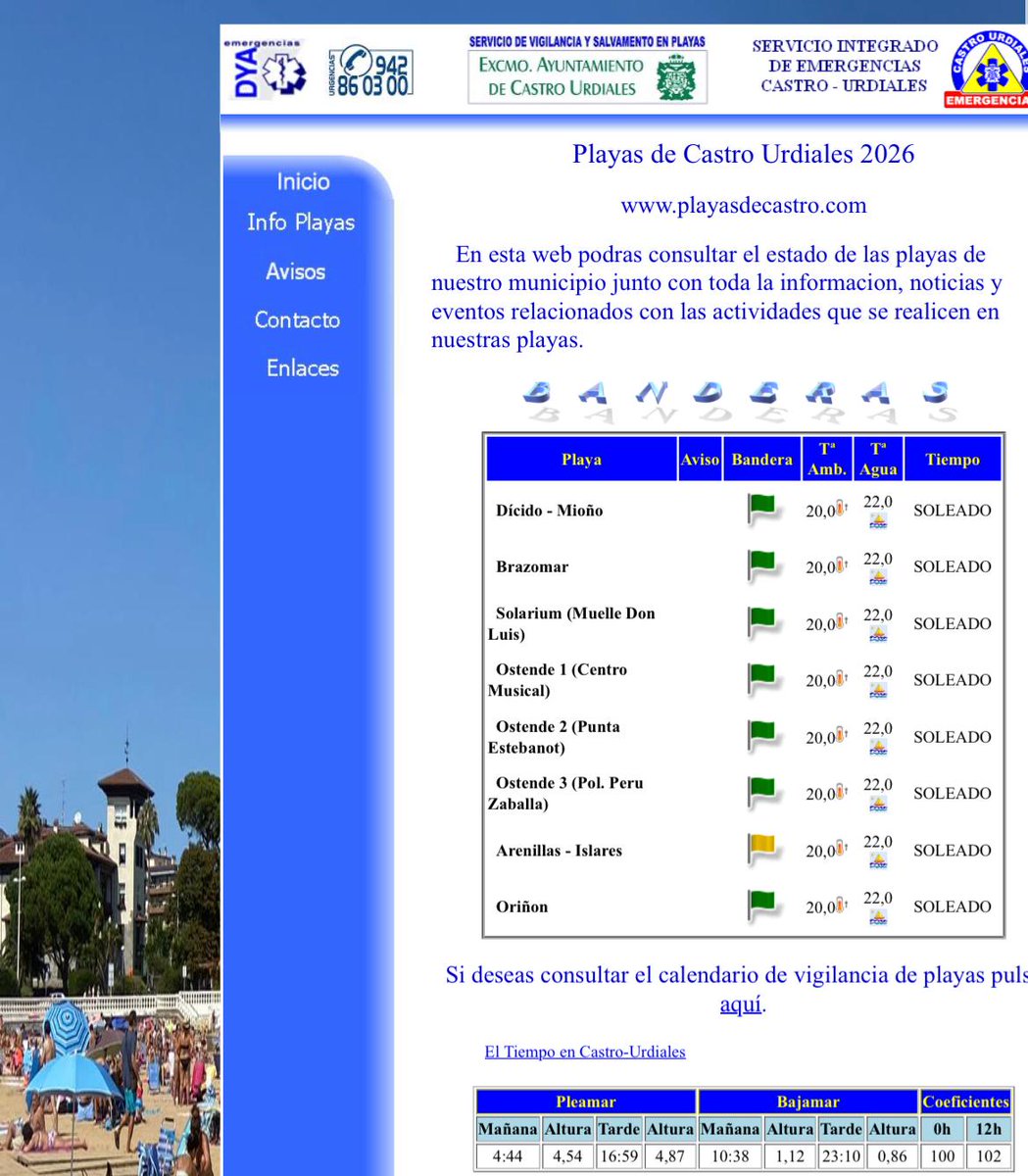Open the Inicio menu item
Image resolution: width=1028 pixels, height=1176 pixels.
pyautogui.click(x=303, y=181)
